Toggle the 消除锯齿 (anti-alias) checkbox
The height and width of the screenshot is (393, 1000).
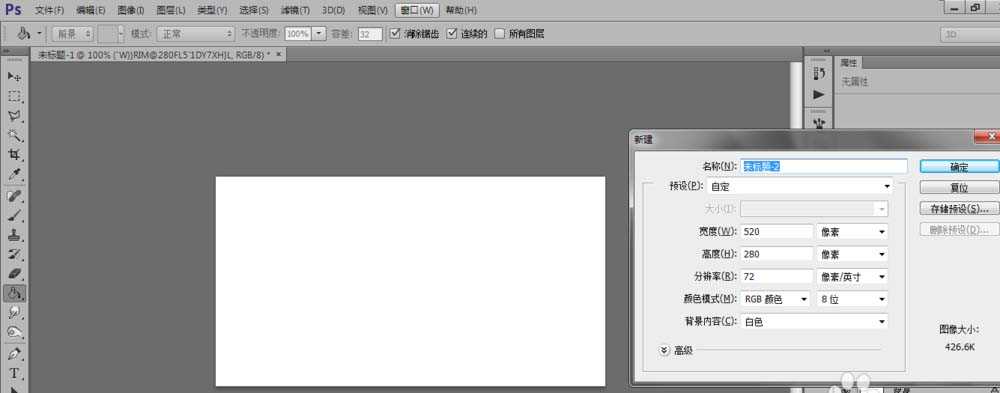tap(395, 33)
